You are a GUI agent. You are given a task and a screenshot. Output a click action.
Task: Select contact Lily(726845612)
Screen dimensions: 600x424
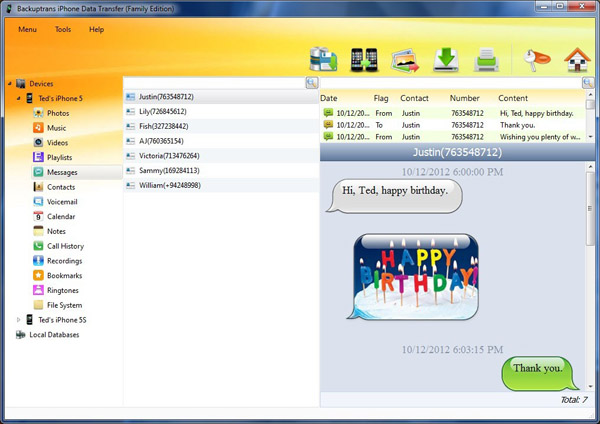[221, 111]
